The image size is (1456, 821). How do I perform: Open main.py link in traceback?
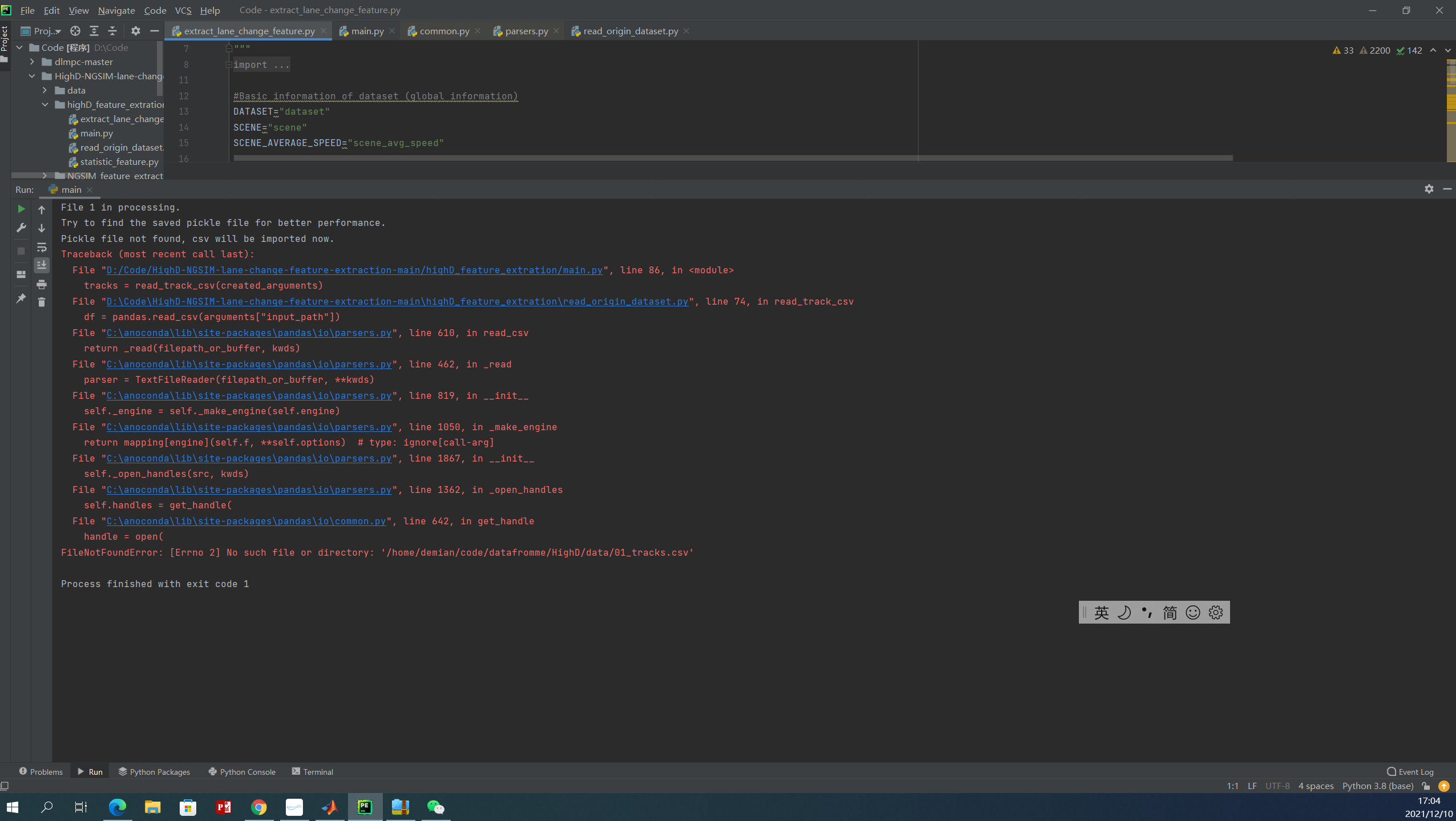click(x=354, y=270)
